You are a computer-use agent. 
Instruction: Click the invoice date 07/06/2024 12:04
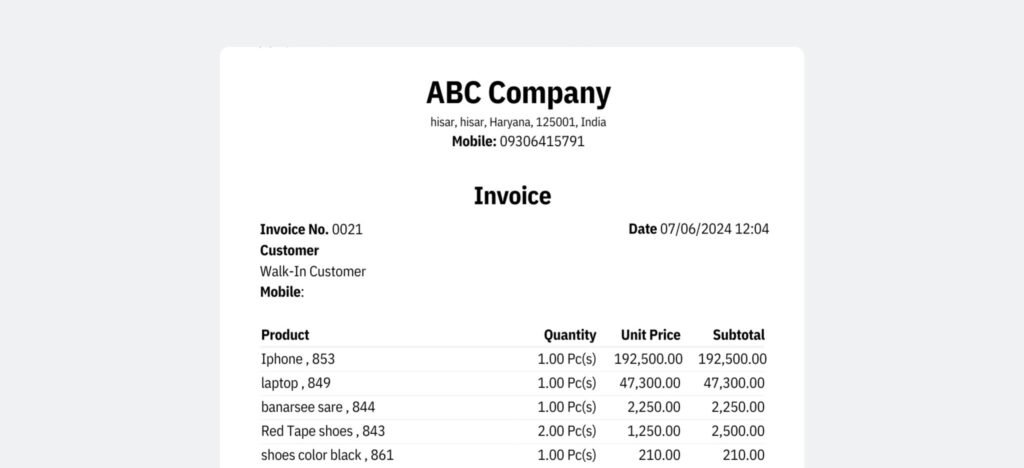click(x=714, y=229)
